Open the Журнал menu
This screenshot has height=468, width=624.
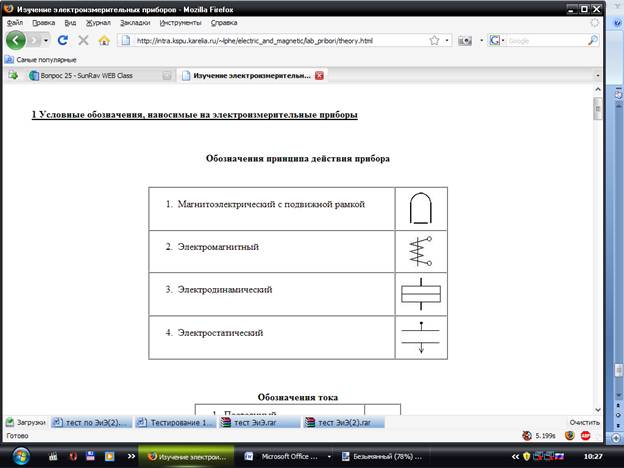[98, 23]
